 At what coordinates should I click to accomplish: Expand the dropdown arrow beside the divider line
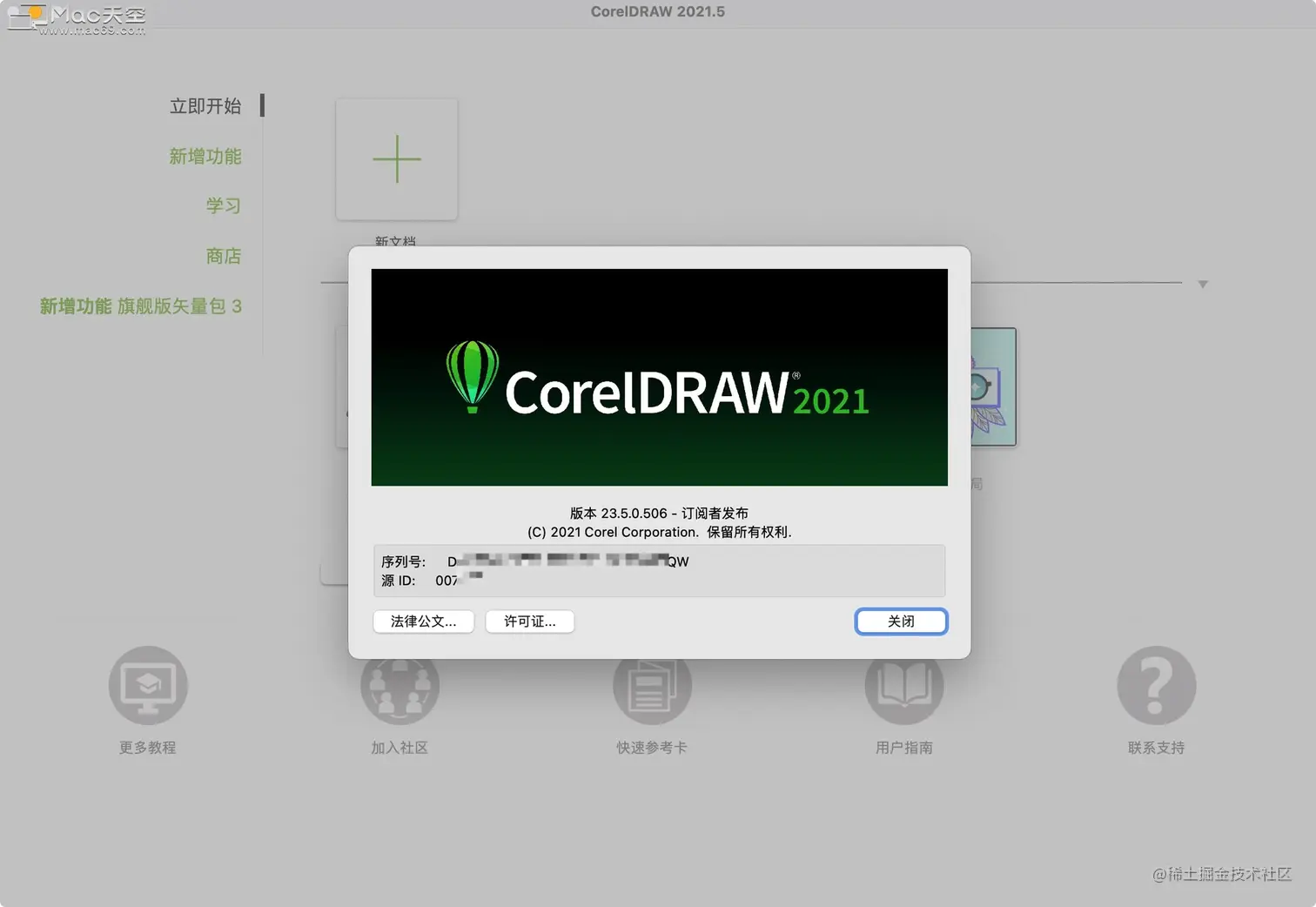click(1203, 284)
